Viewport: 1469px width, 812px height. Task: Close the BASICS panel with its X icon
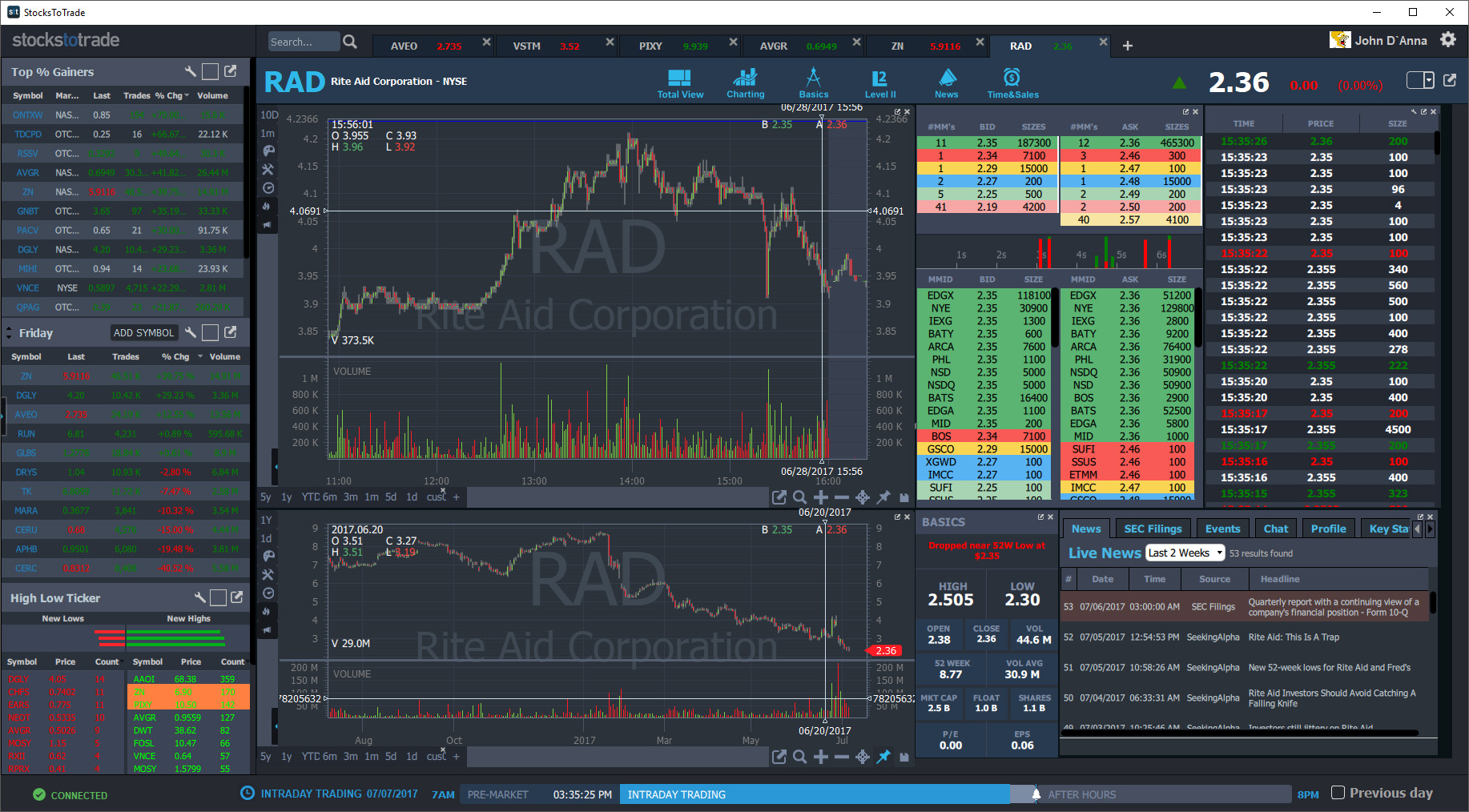coord(1050,517)
